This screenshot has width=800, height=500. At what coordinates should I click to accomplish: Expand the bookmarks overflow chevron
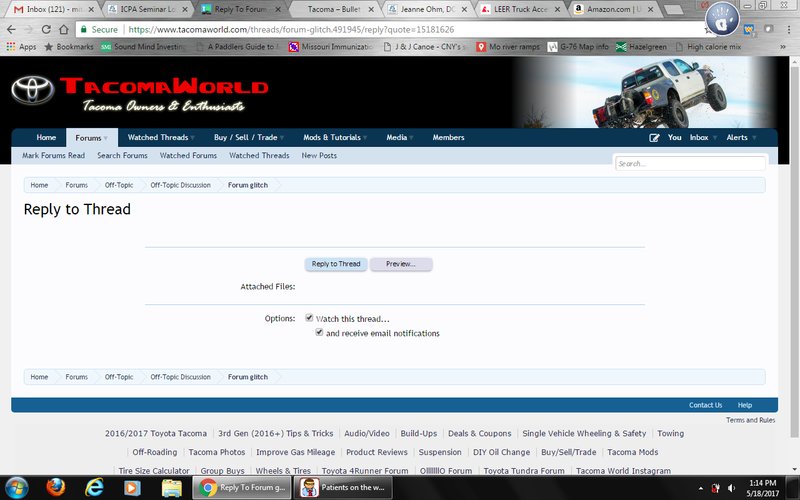tap(783, 47)
